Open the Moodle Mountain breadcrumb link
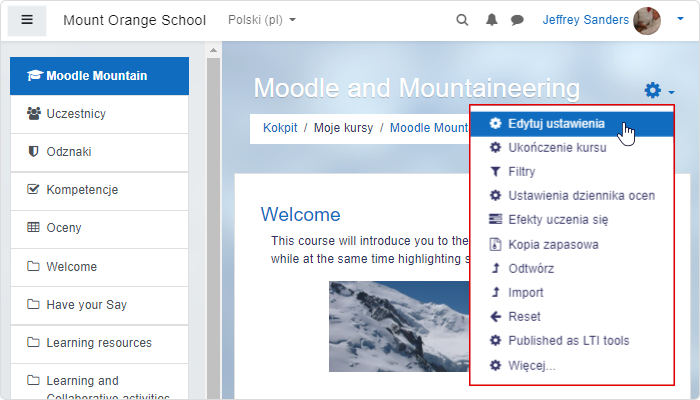Screen dimensions: 700x400 click(x=429, y=128)
